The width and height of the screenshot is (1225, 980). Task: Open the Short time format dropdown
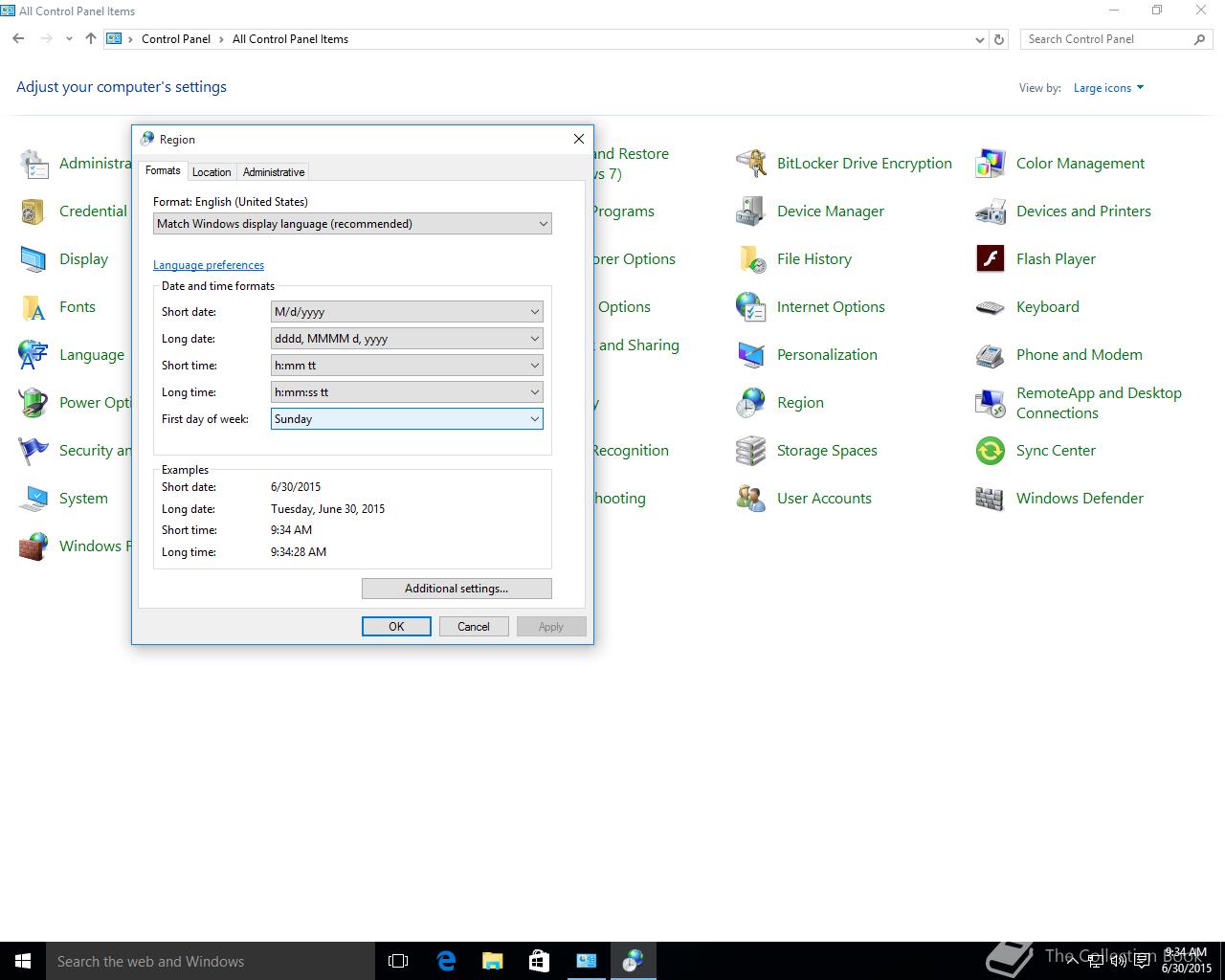click(407, 366)
